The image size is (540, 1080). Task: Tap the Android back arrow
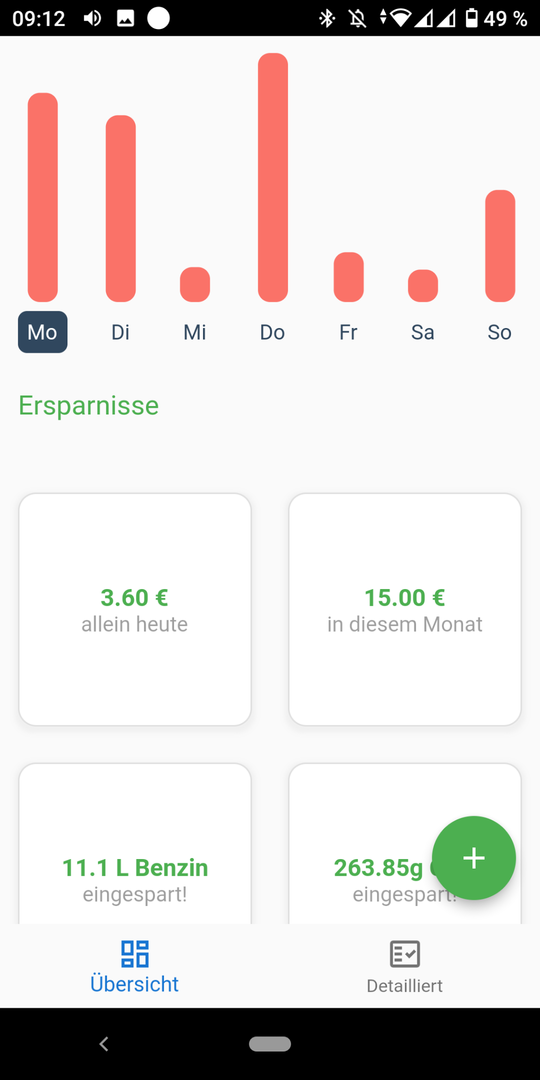point(104,1044)
